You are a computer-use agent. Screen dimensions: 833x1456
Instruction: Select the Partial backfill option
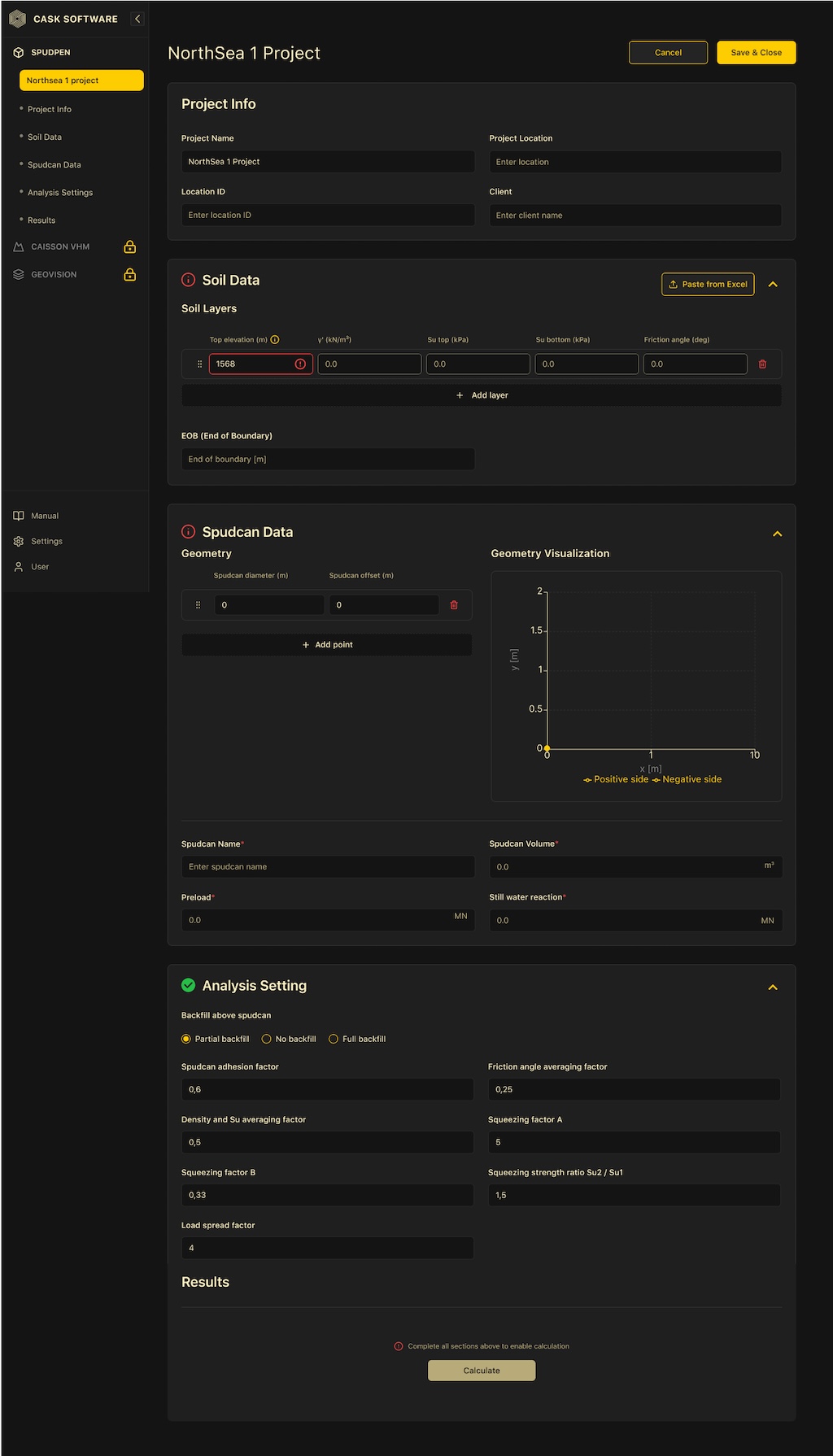click(186, 1039)
